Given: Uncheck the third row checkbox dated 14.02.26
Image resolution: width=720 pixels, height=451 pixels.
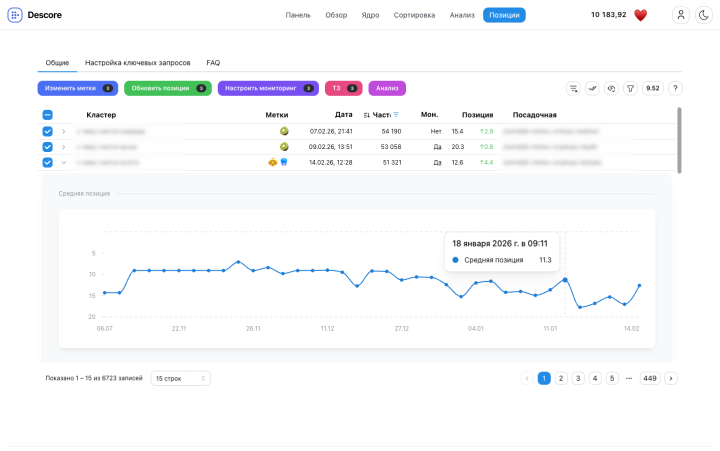Looking at the screenshot, I should click(x=47, y=162).
